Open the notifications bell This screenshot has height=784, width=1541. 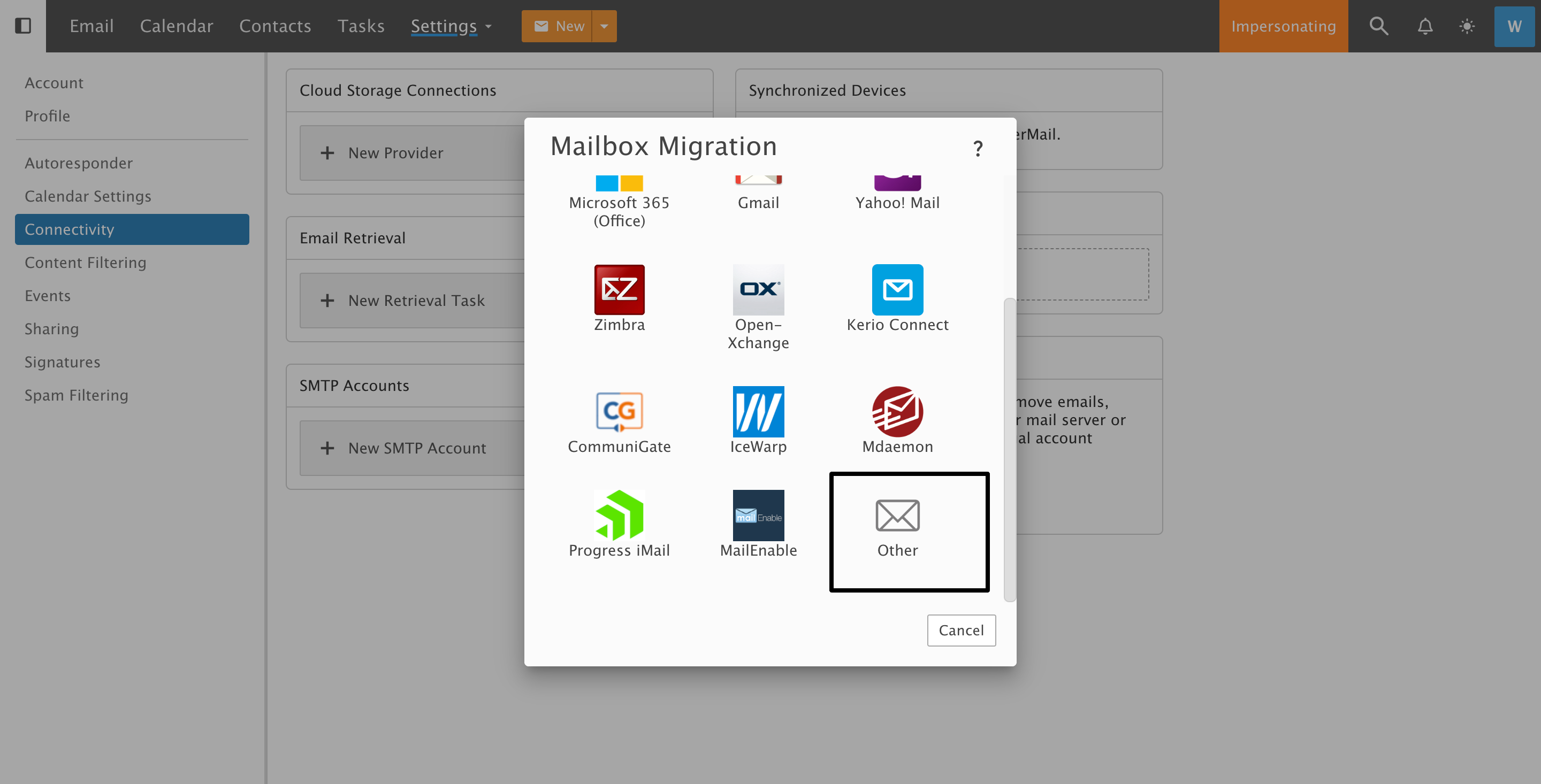click(x=1425, y=26)
